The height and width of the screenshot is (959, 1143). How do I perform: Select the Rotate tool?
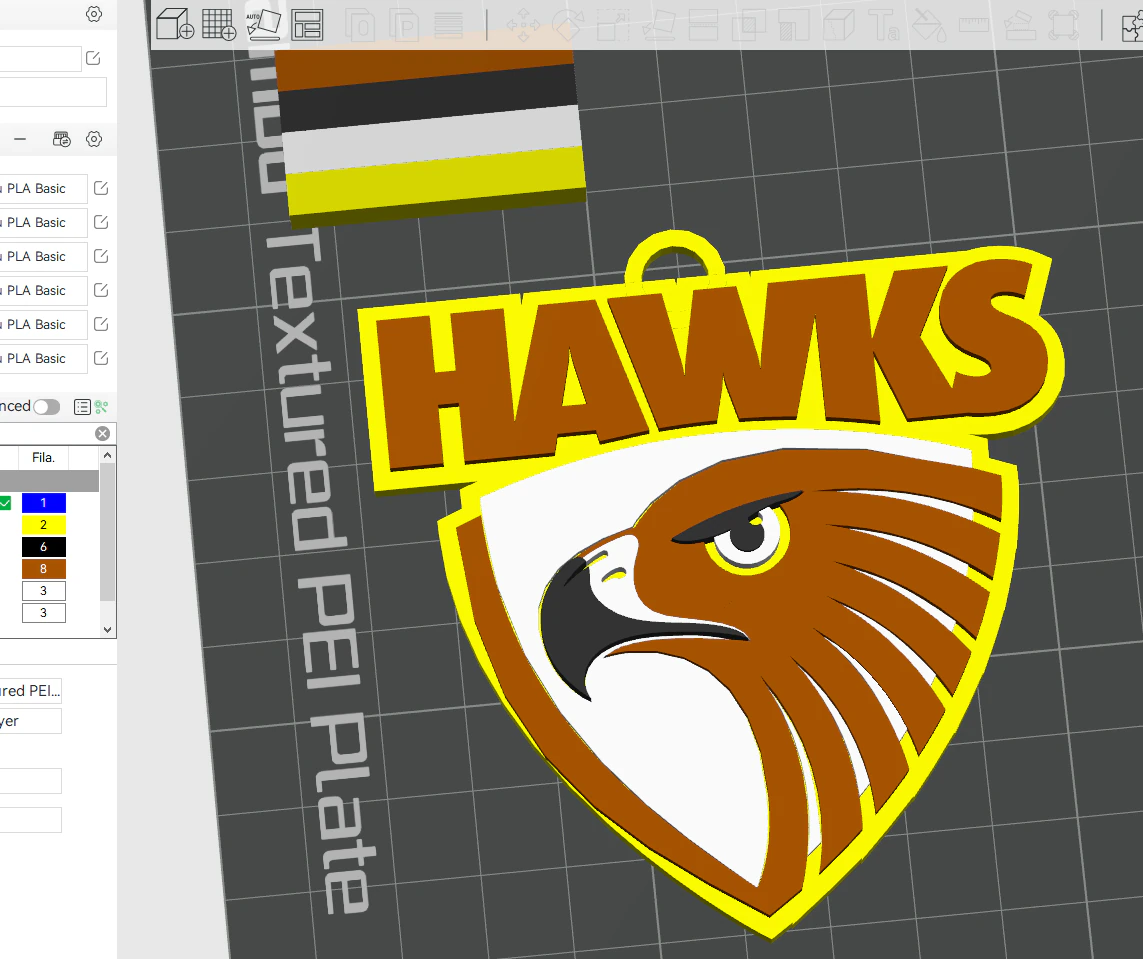(x=568, y=26)
